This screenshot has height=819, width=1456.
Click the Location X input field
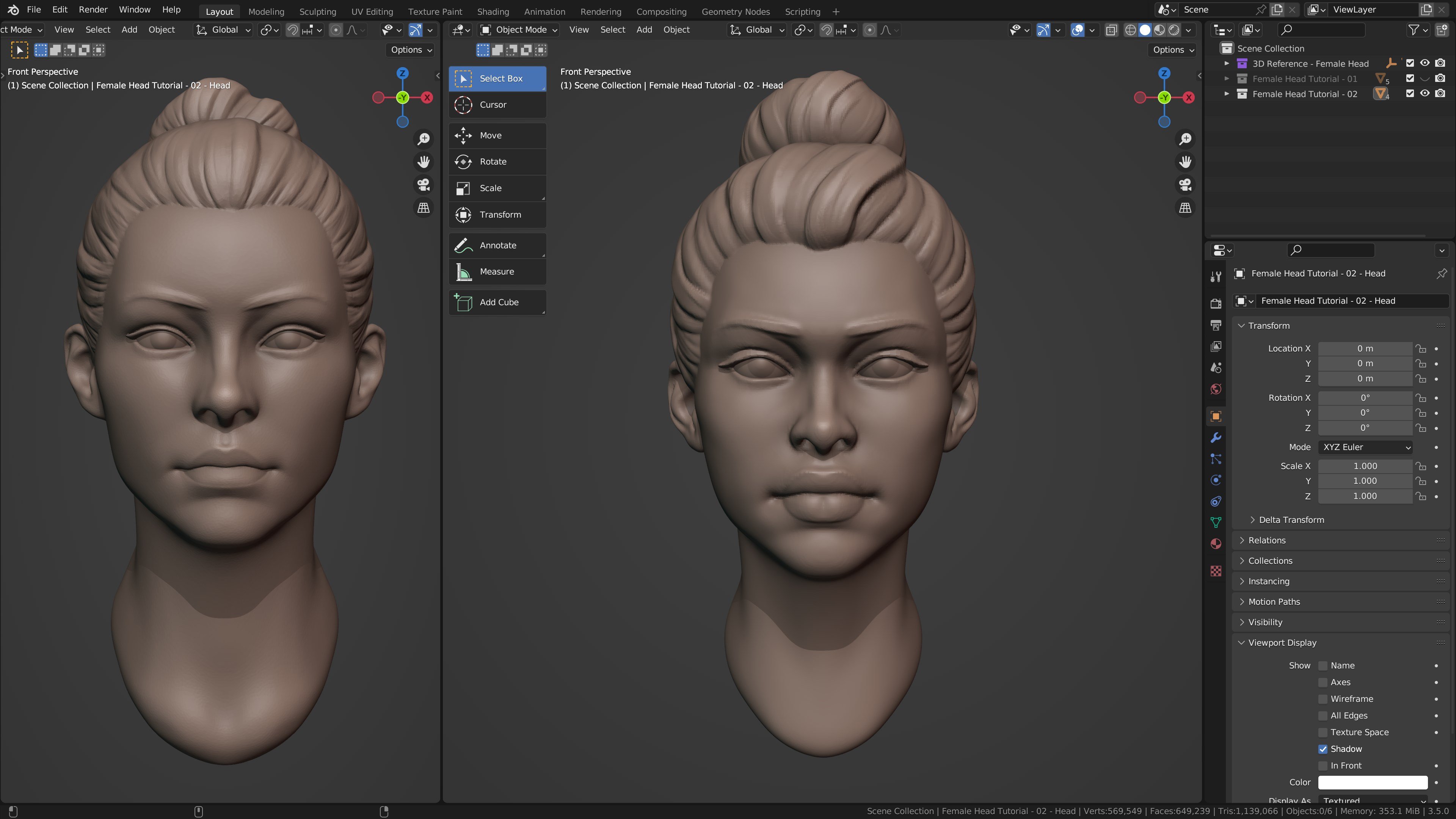(1365, 349)
